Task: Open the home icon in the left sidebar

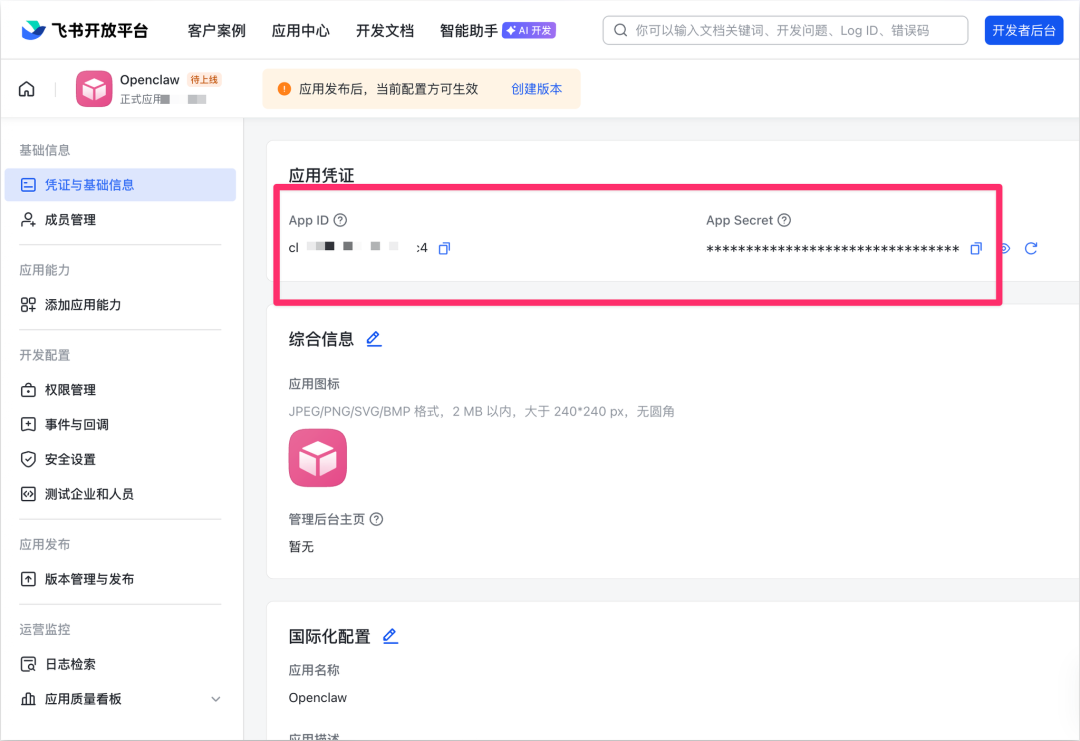Action: 26,88
